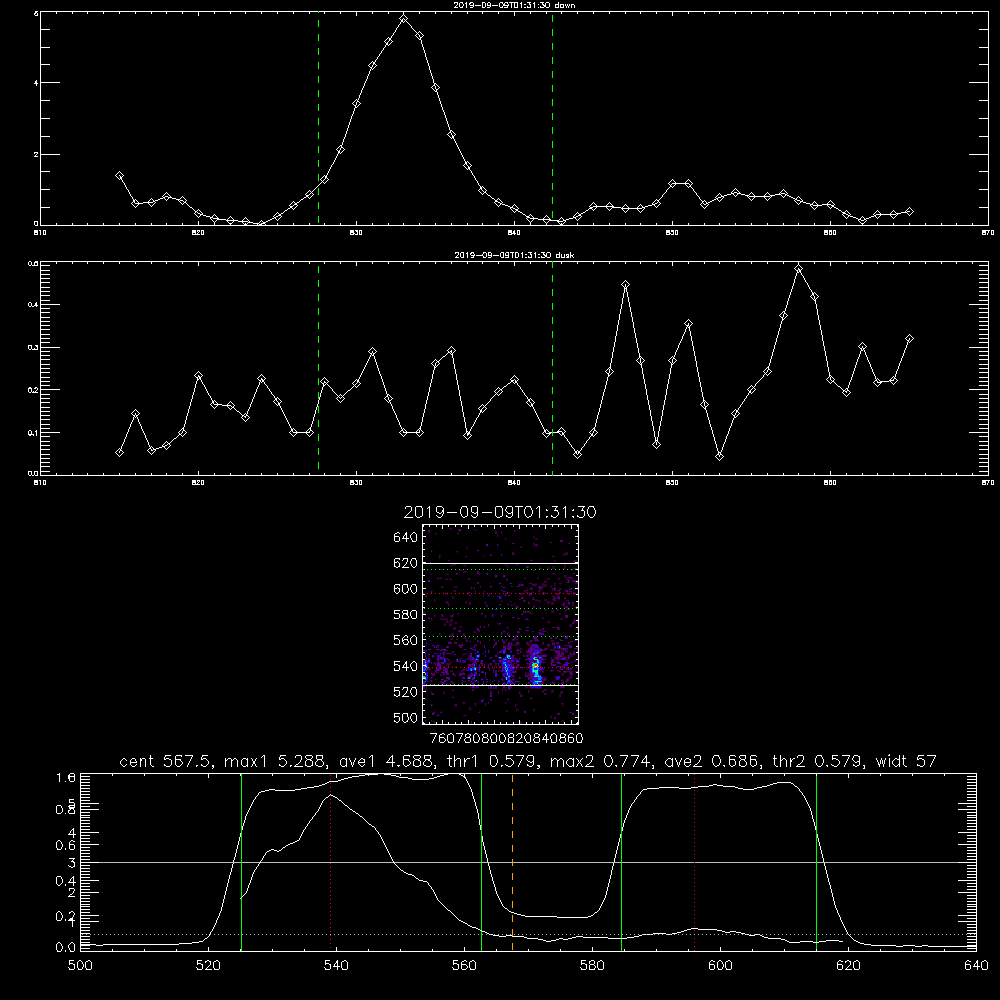Image resolution: width=1000 pixels, height=1000 pixels.
Task: Click the orange dashed center line in bottom plot
Action: coord(513,862)
